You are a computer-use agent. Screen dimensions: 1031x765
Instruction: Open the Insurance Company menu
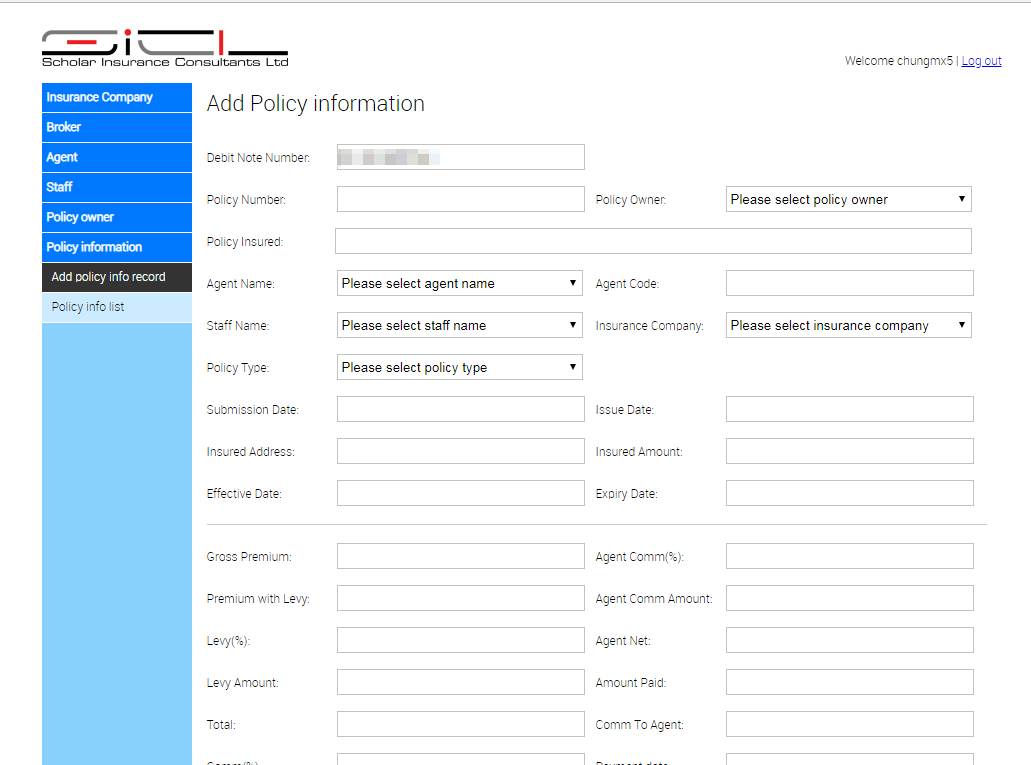tap(117, 97)
